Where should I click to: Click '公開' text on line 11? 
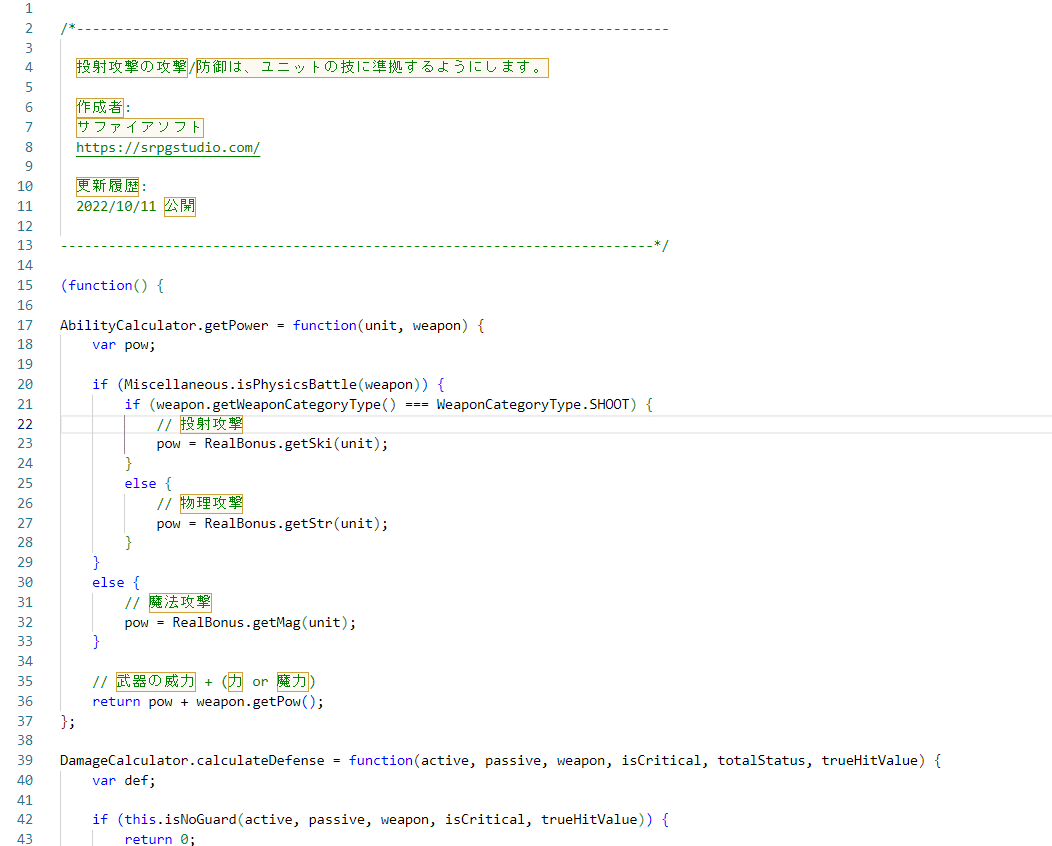point(180,206)
